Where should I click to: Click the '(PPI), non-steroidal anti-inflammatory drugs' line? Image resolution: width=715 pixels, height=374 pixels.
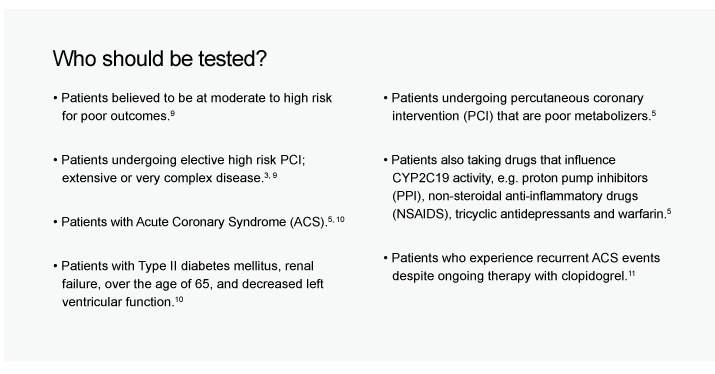point(515,196)
